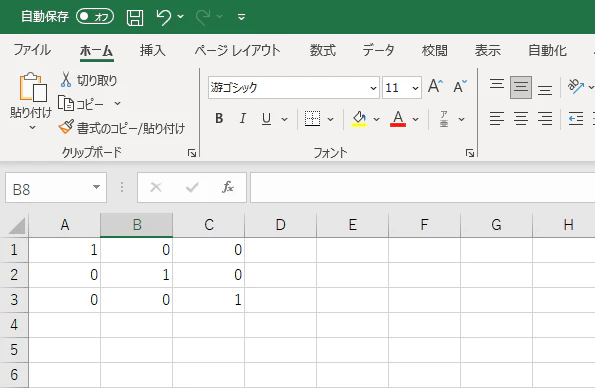Switch to the ホーム tab
Viewport: 595px width, 388px height.
tap(96, 50)
